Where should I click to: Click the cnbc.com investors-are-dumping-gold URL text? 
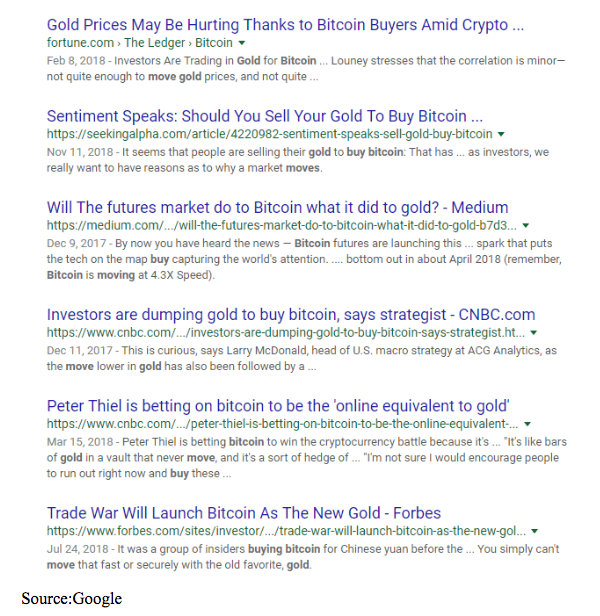click(x=286, y=333)
